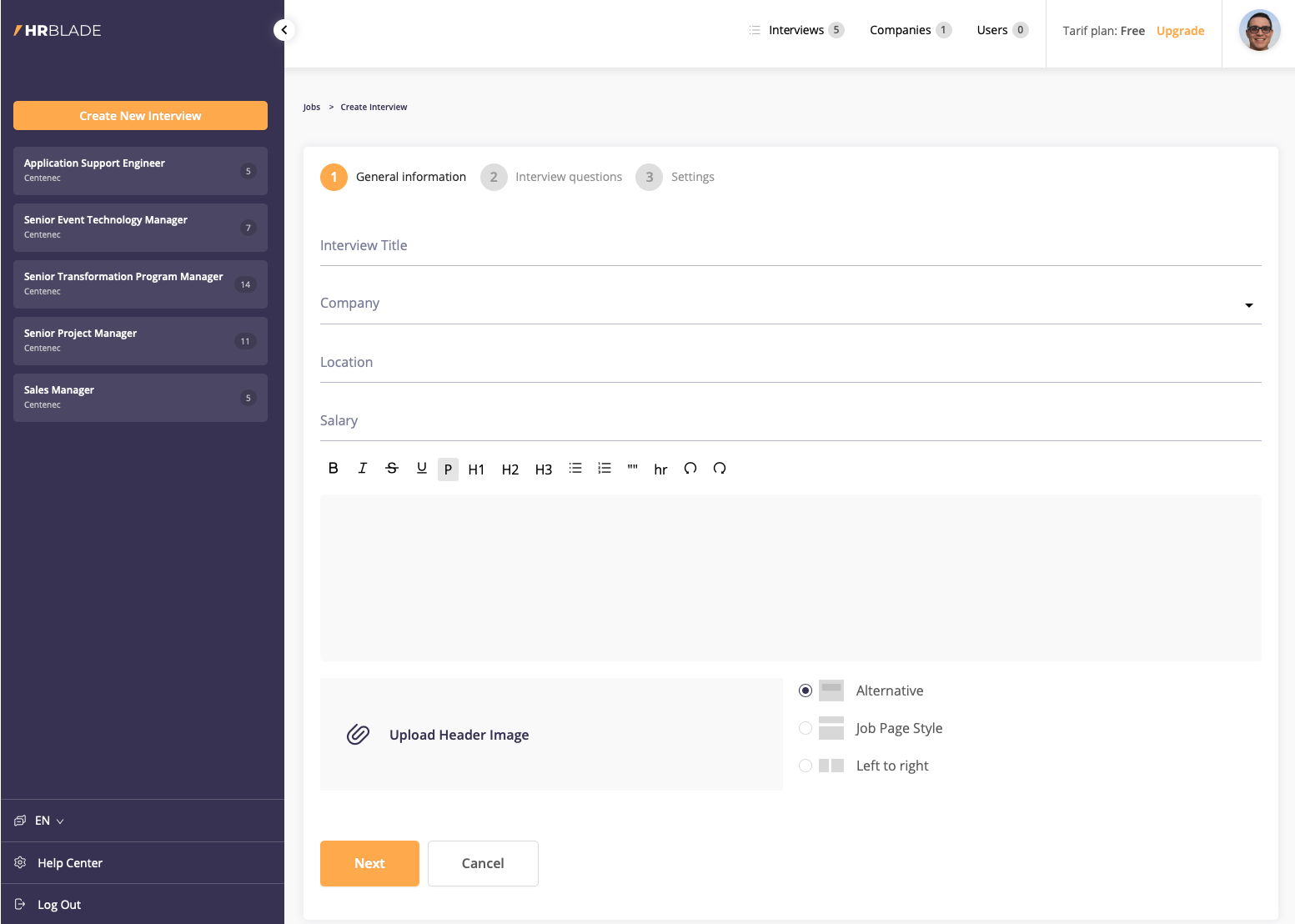Image resolution: width=1295 pixels, height=924 pixels.
Task: Click the Interview Title field
Action: [x=790, y=247]
